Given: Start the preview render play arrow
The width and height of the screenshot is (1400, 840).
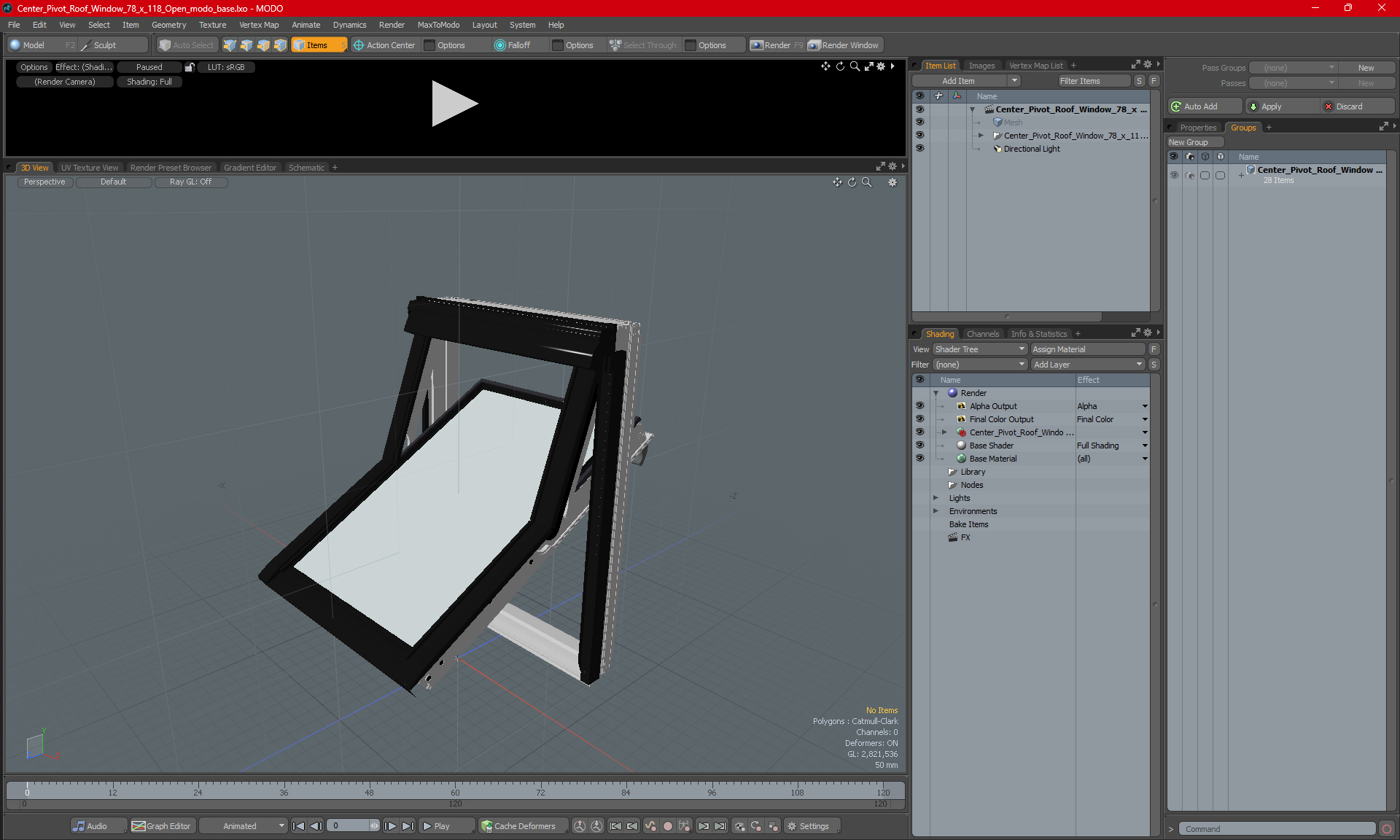Looking at the screenshot, I should pos(454,104).
